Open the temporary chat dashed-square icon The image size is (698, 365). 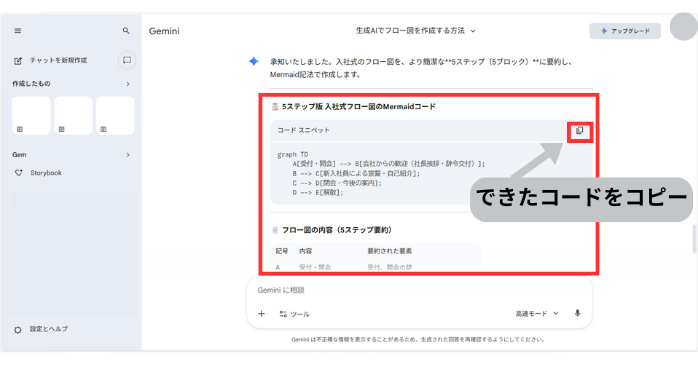coord(127,60)
